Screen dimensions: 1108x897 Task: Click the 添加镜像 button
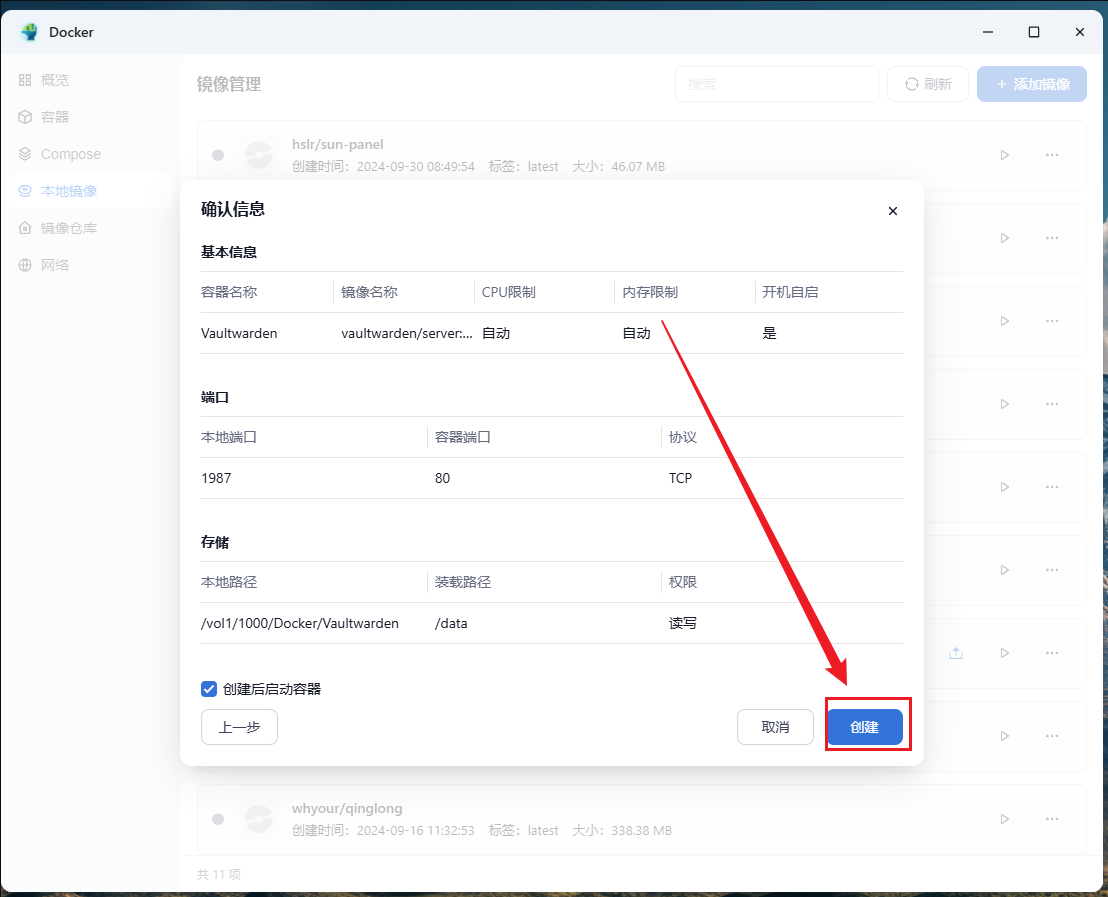pos(1032,84)
